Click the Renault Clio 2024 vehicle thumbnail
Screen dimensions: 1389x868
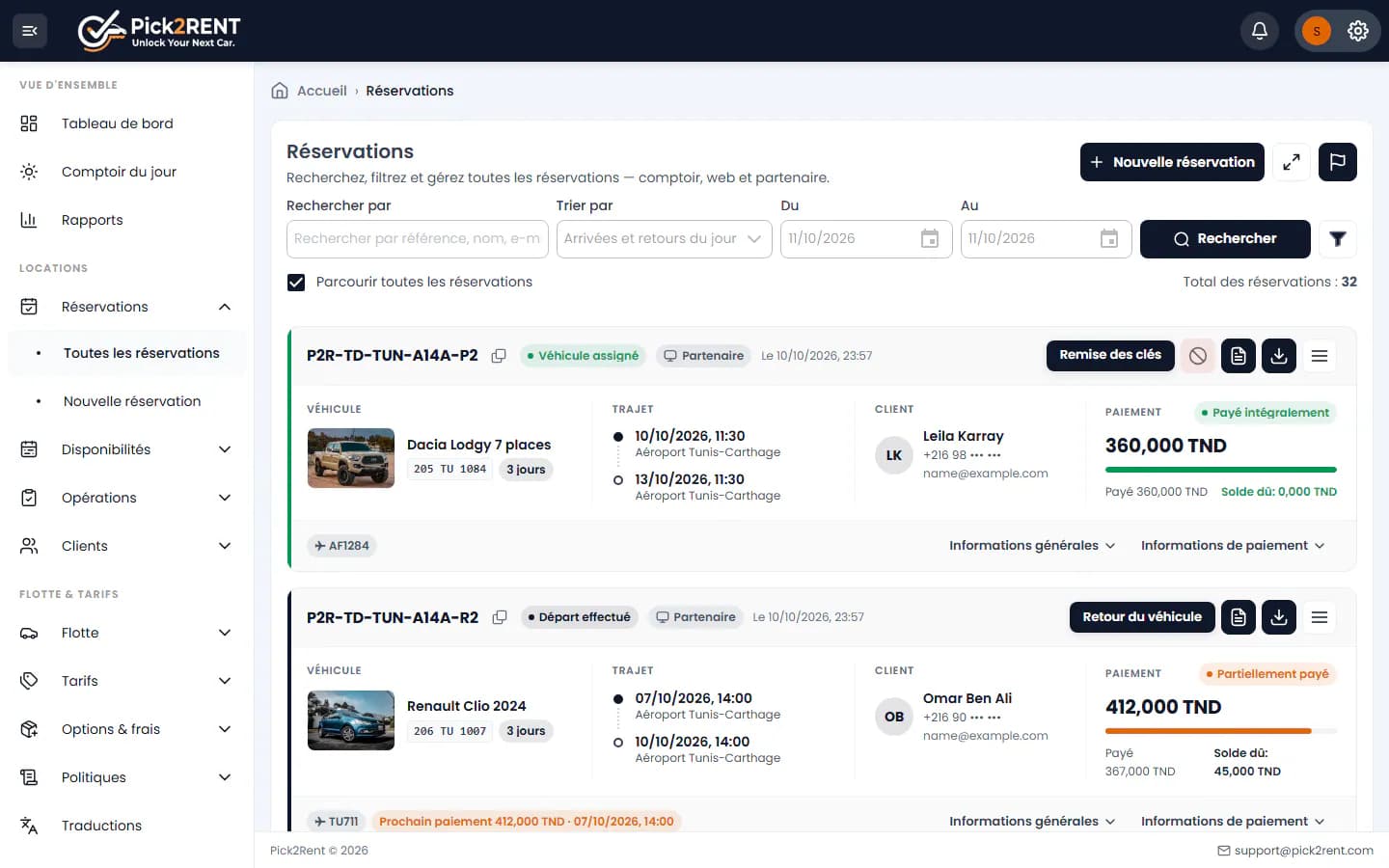(351, 719)
